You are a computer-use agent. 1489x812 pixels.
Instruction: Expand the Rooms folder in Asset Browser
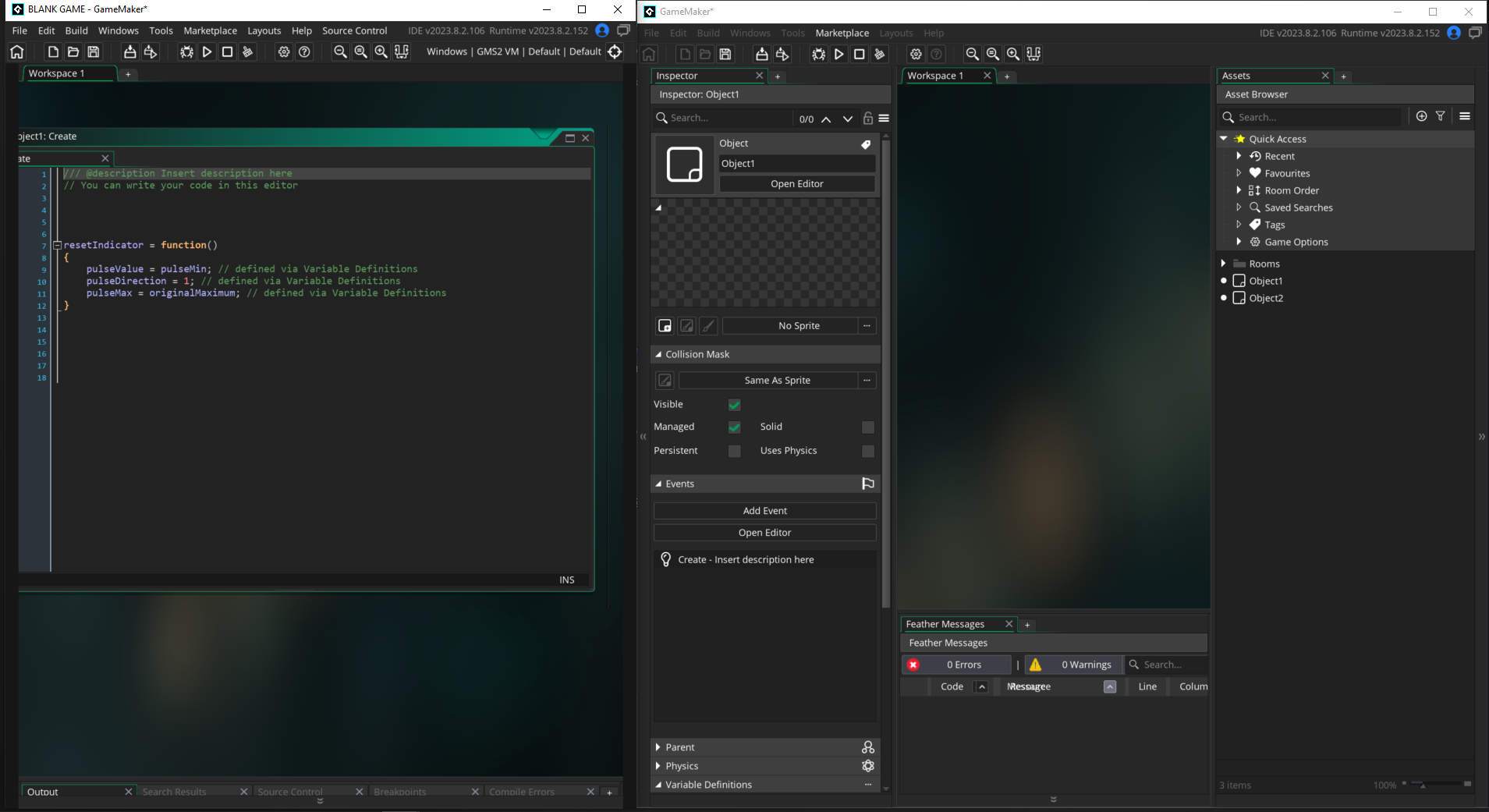pyautogui.click(x=1224, y=264)
